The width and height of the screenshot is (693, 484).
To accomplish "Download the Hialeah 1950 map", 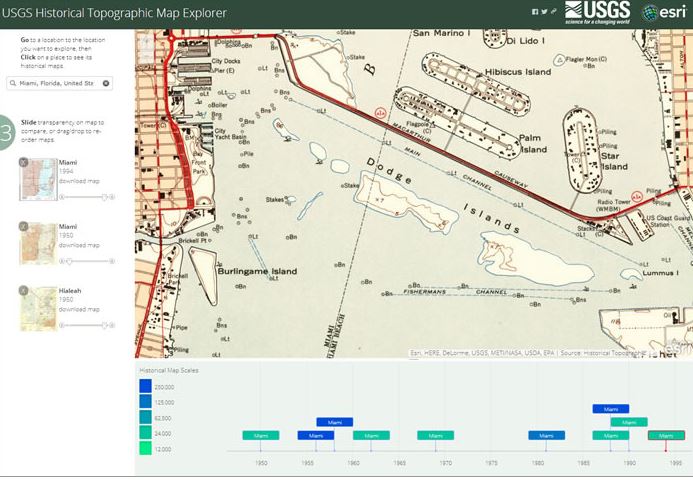I will (x=79, y=309).
